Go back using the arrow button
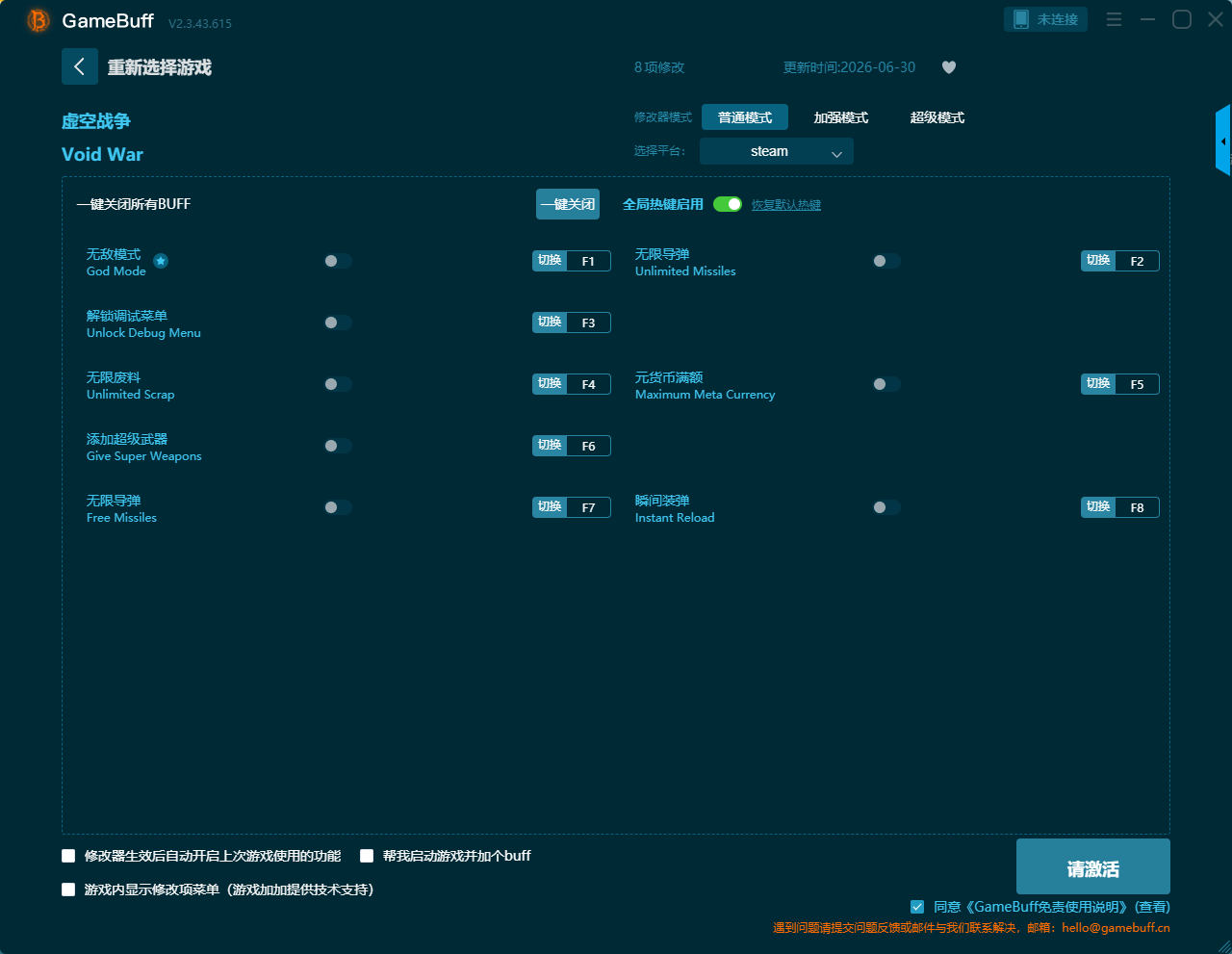The image size is (1232, 954). 80,66
